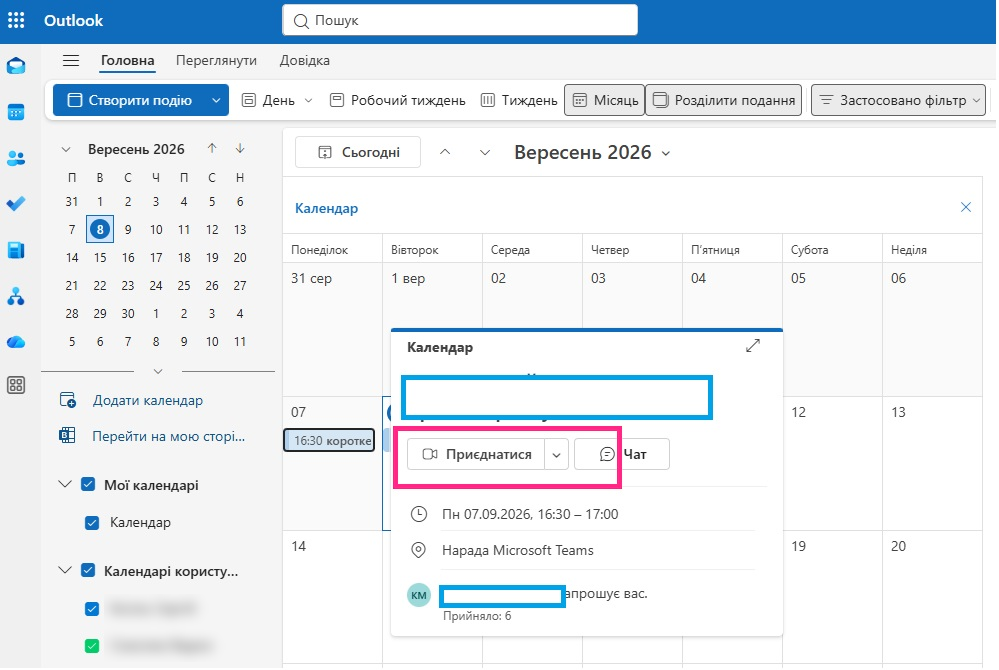Click Додати календар link

coord(148,400)
